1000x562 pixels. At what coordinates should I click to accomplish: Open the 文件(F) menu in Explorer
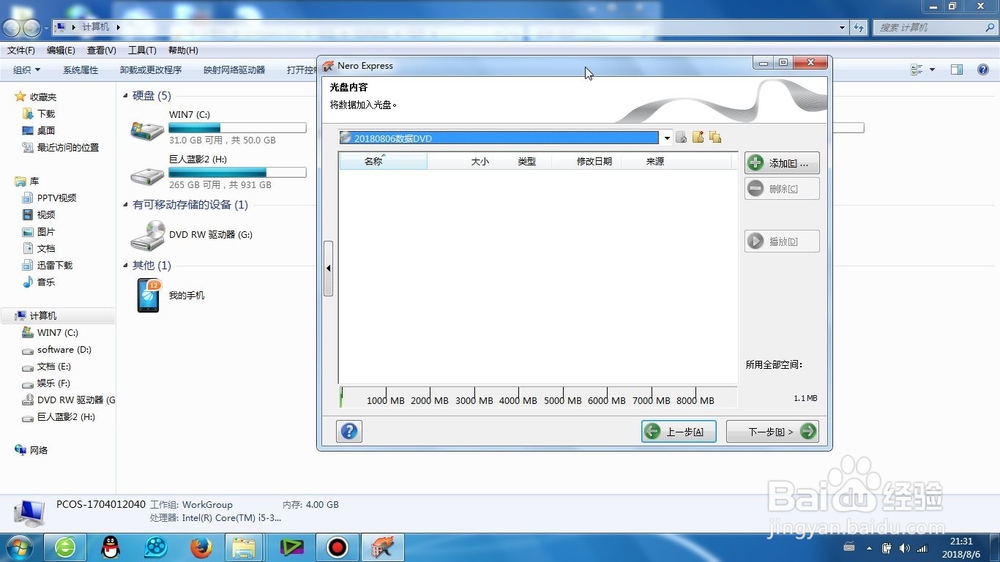click(x=21, y=50)
